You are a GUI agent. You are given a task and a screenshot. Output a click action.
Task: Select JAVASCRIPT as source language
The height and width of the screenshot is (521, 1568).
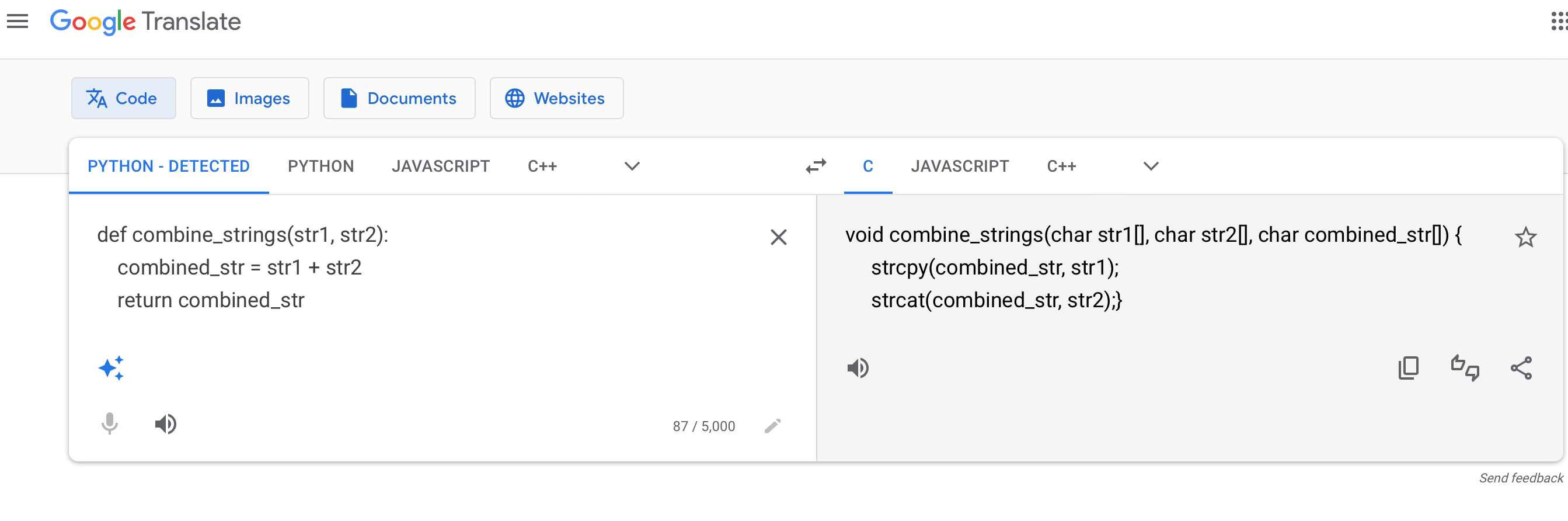(440, 166)
